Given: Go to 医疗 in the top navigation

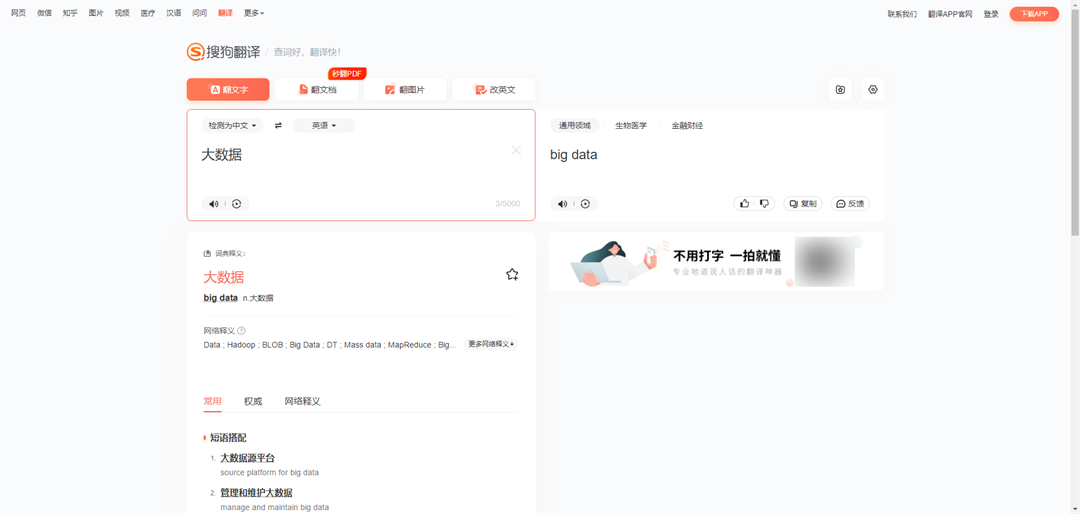Looking at the screenshot, I should 147,13.
